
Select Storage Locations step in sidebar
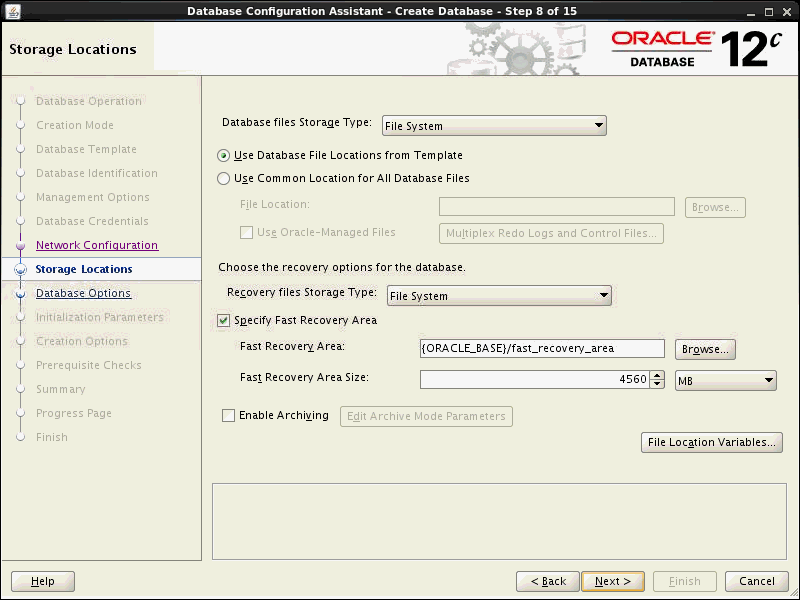[84, 269]
